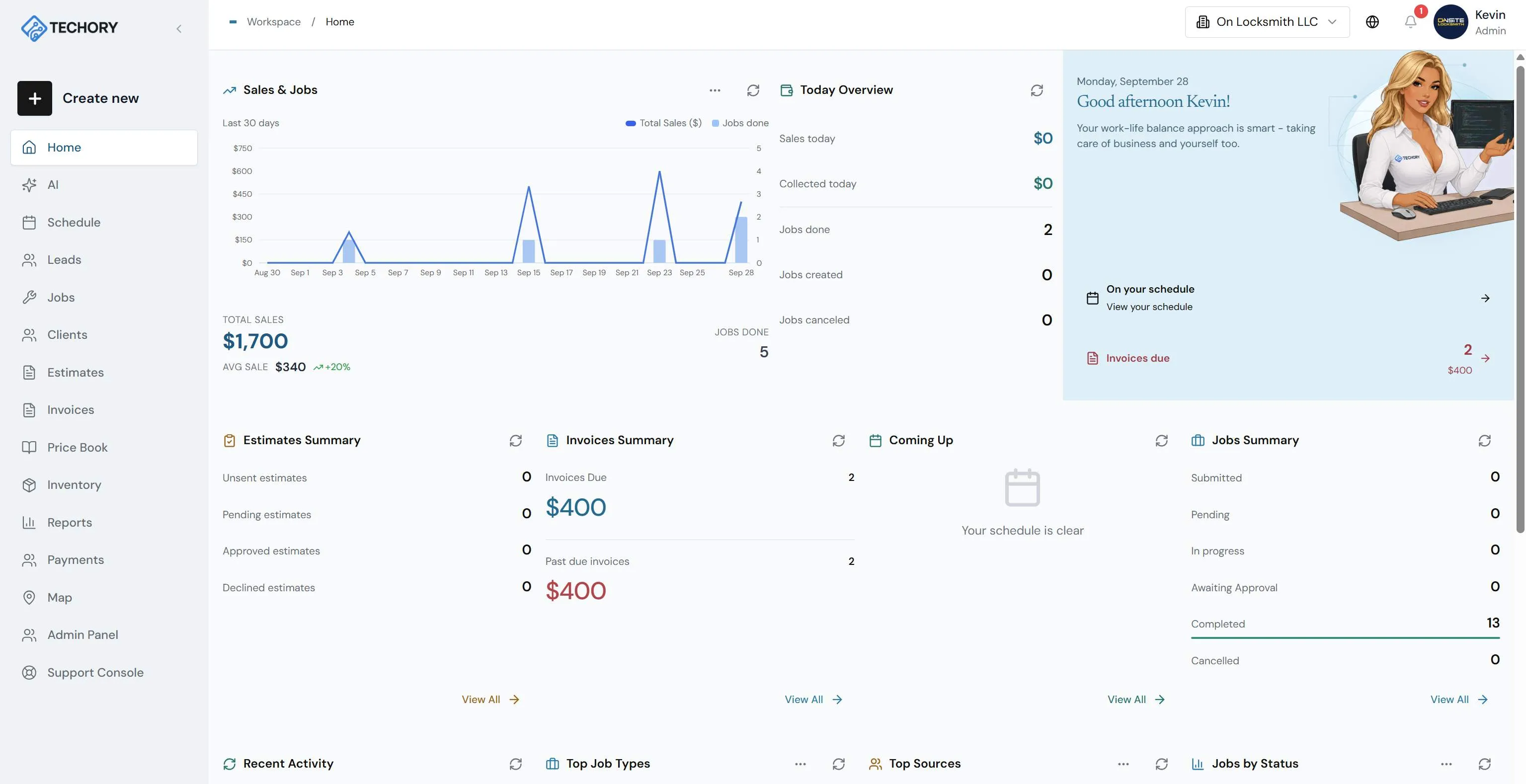Image resolution: width=1526 pixels, height=784 pixels.
Task: Select Jobs in the sidebar
Action: click(104, 297)
